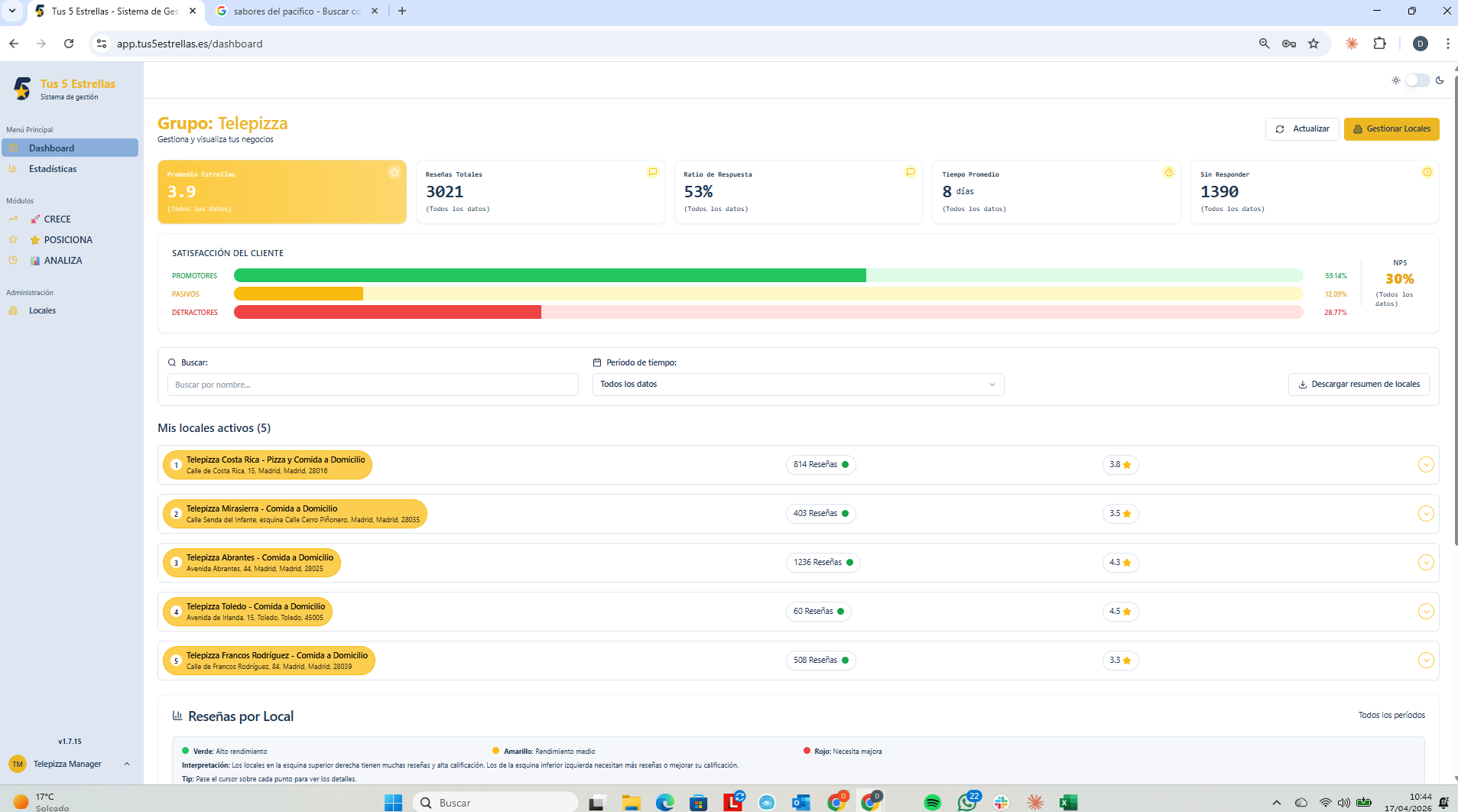
Task: Expand the Telepizza Francos Rodríguez row
Action: [1426, 660]
